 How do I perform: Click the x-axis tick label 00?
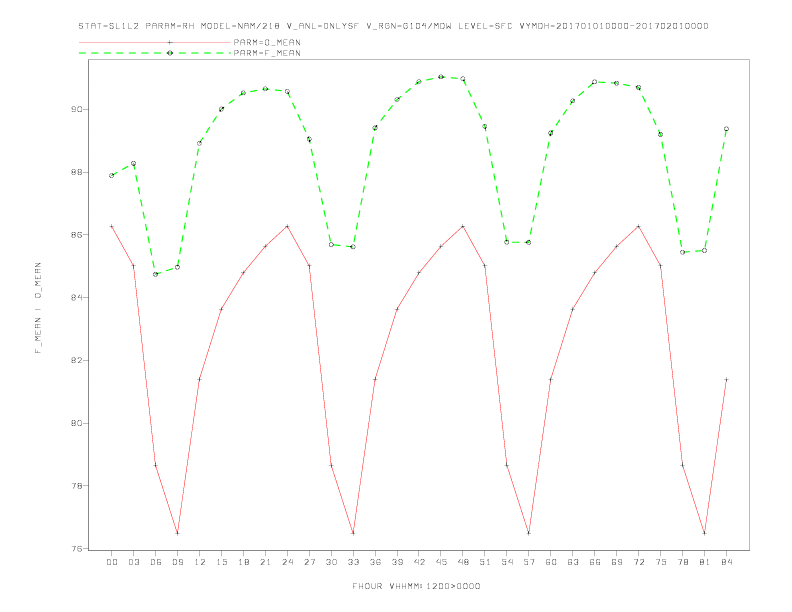[x=112, y=562]
